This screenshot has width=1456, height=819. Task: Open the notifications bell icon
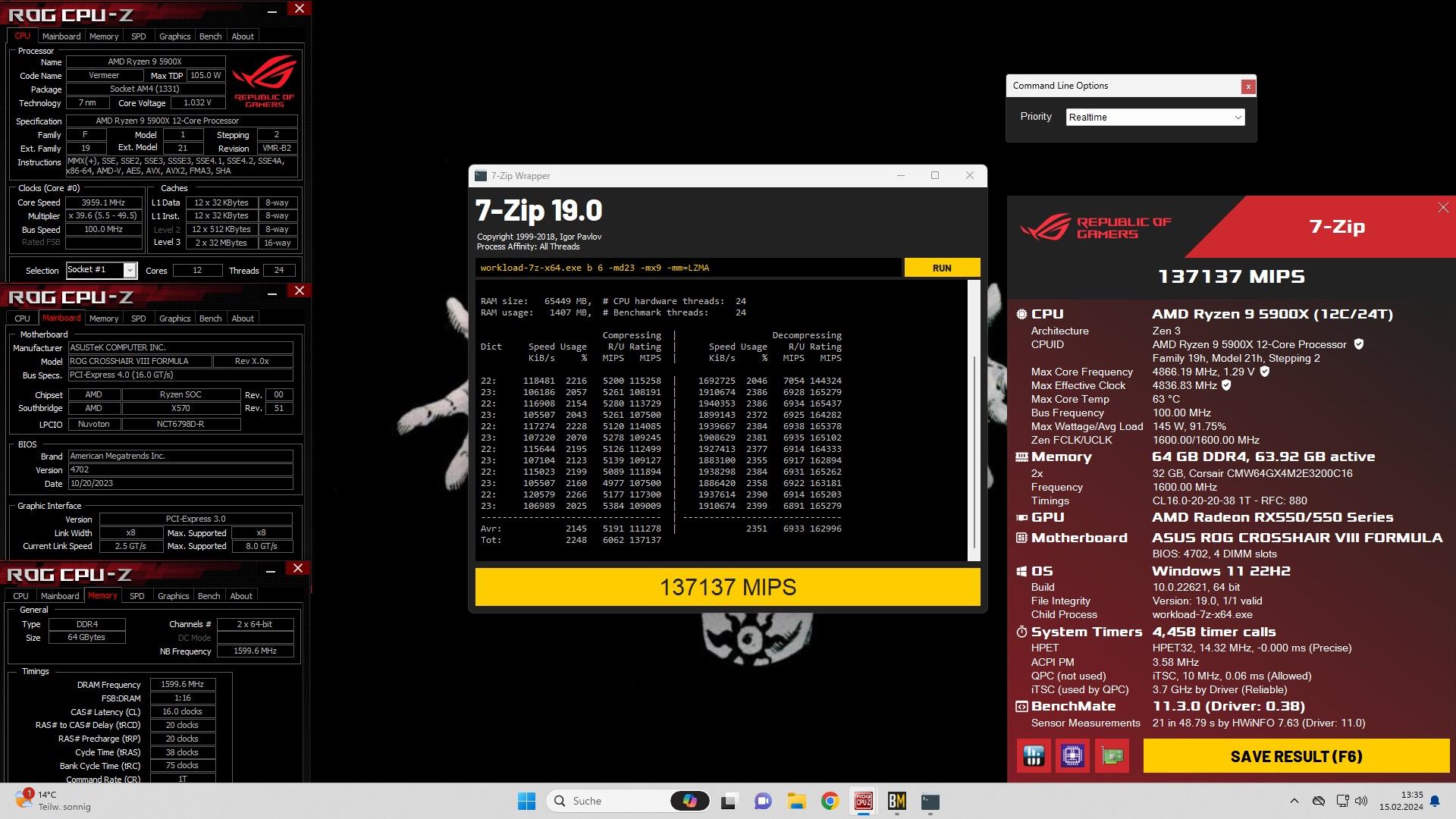pos(1435,801)
